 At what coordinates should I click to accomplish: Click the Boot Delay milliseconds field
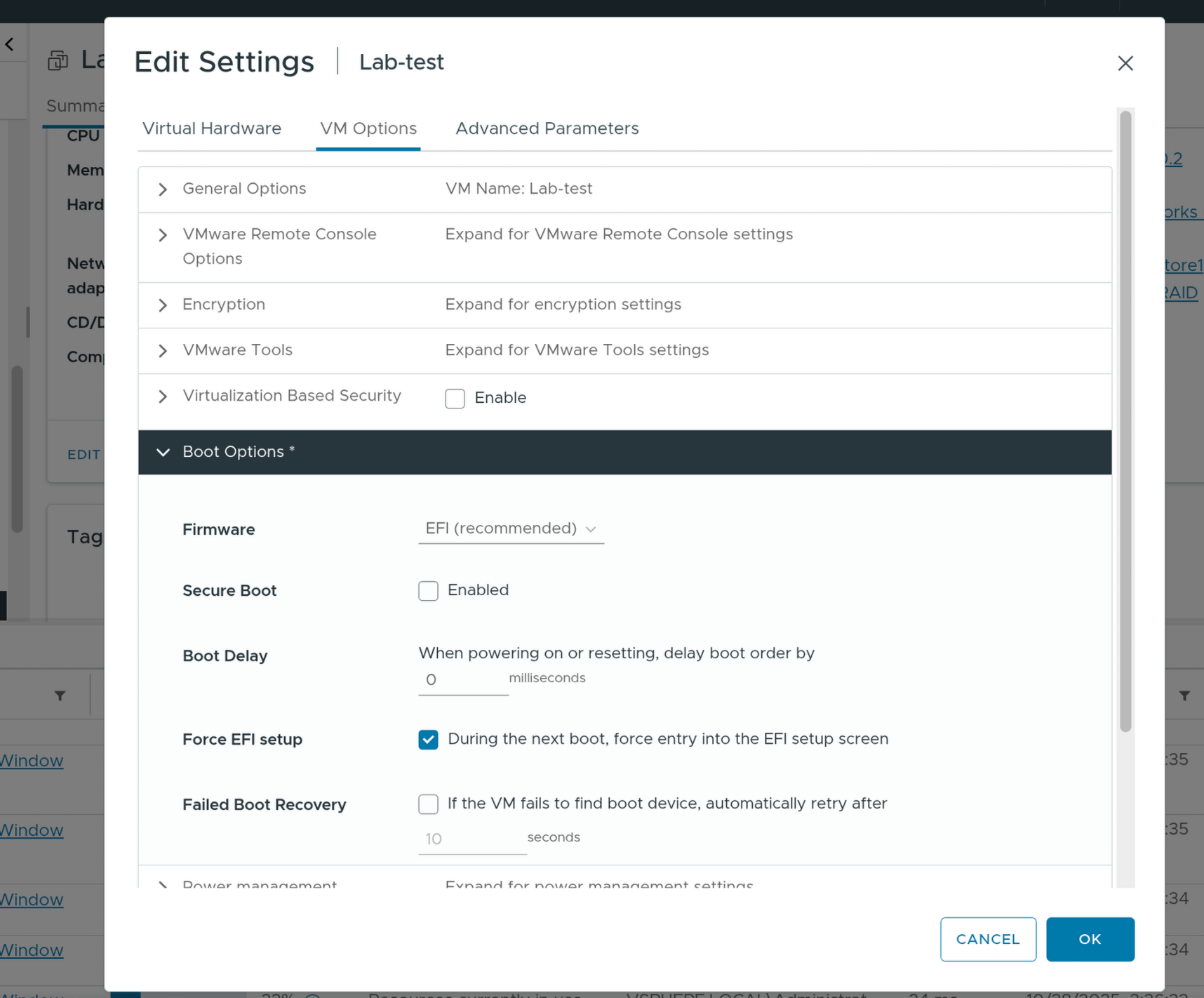462,680
